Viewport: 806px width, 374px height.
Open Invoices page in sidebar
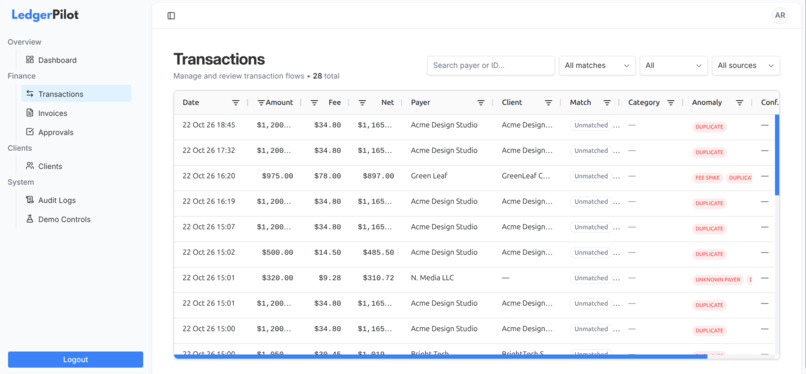point(76,113)
